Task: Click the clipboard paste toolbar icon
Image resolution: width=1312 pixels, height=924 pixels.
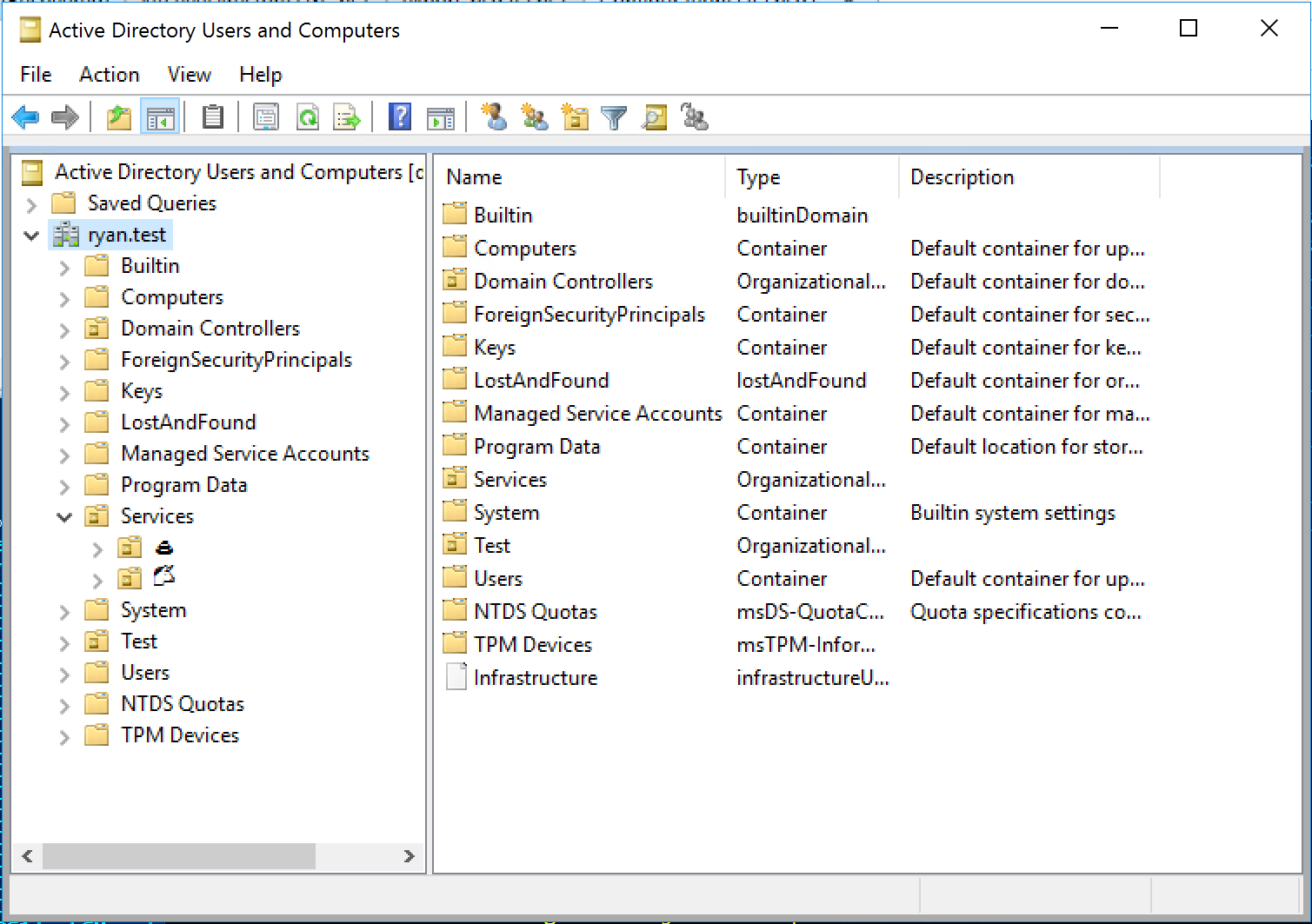Action: [213, 116]
